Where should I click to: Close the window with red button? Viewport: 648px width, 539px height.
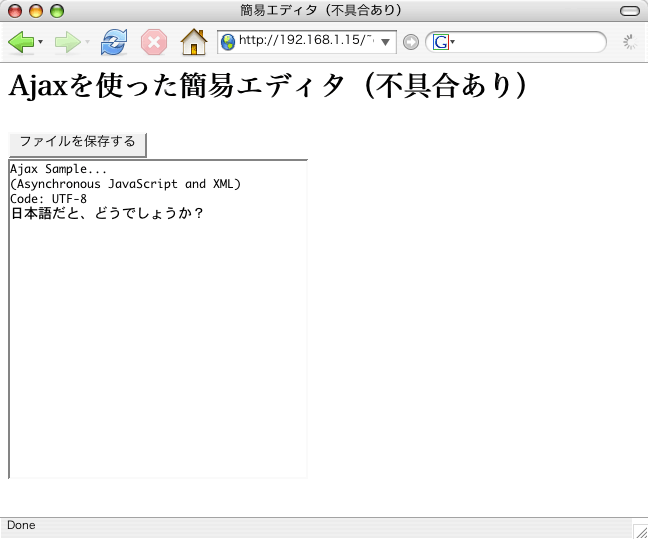pyautogui.click(x=15, y=11)
